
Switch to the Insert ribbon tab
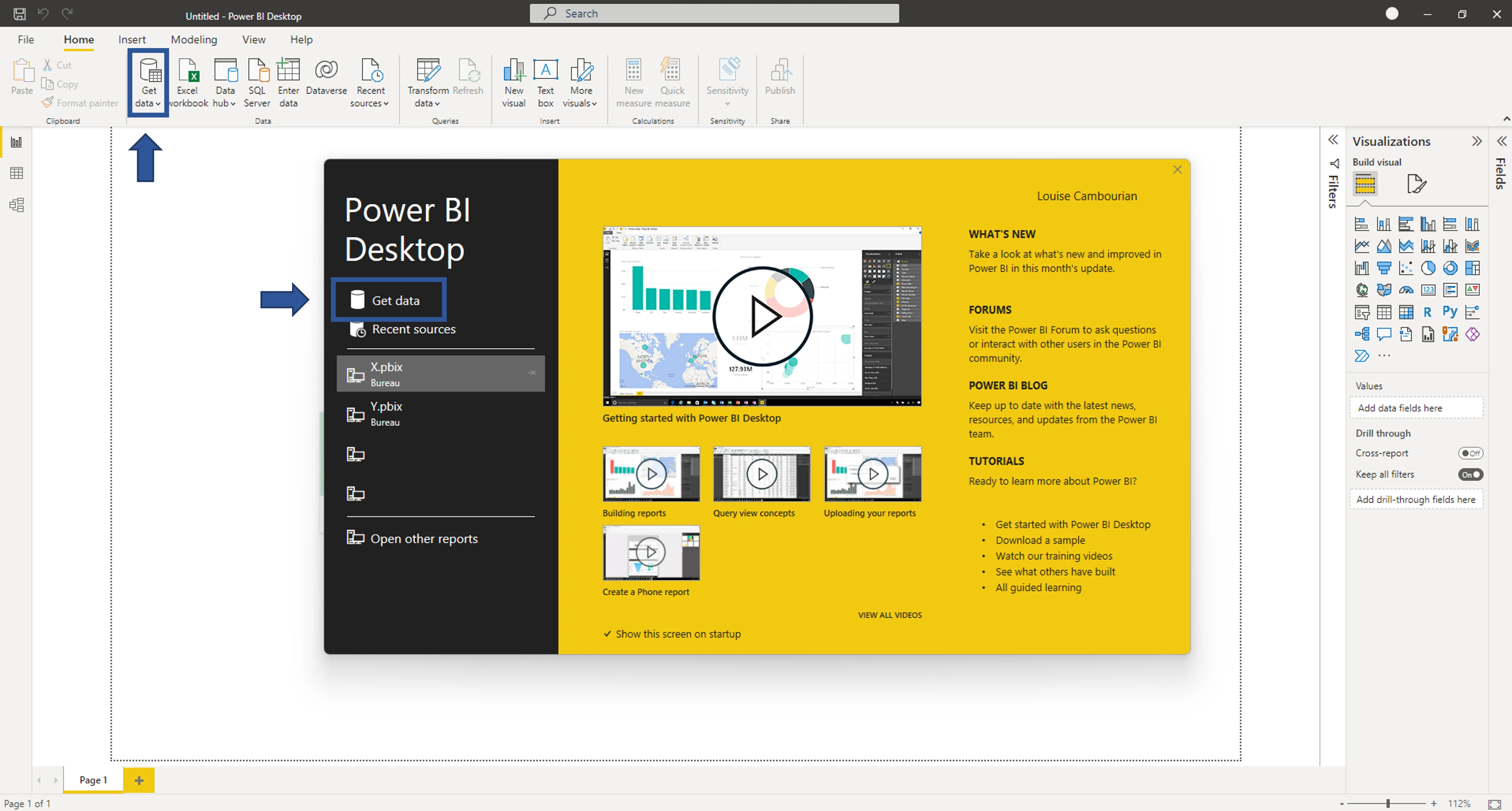132,39
